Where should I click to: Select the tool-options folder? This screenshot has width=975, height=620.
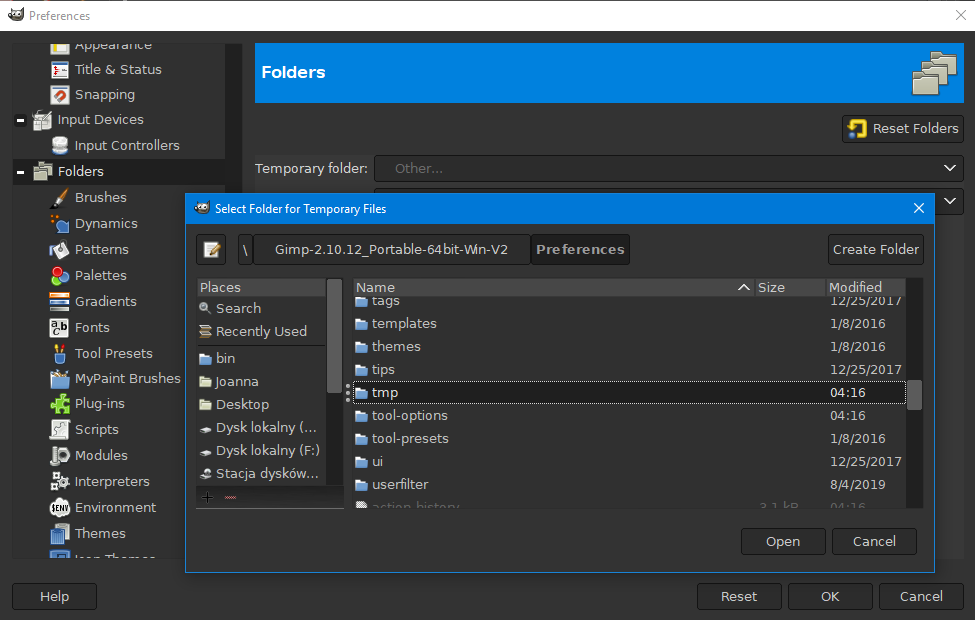(629, 416)
